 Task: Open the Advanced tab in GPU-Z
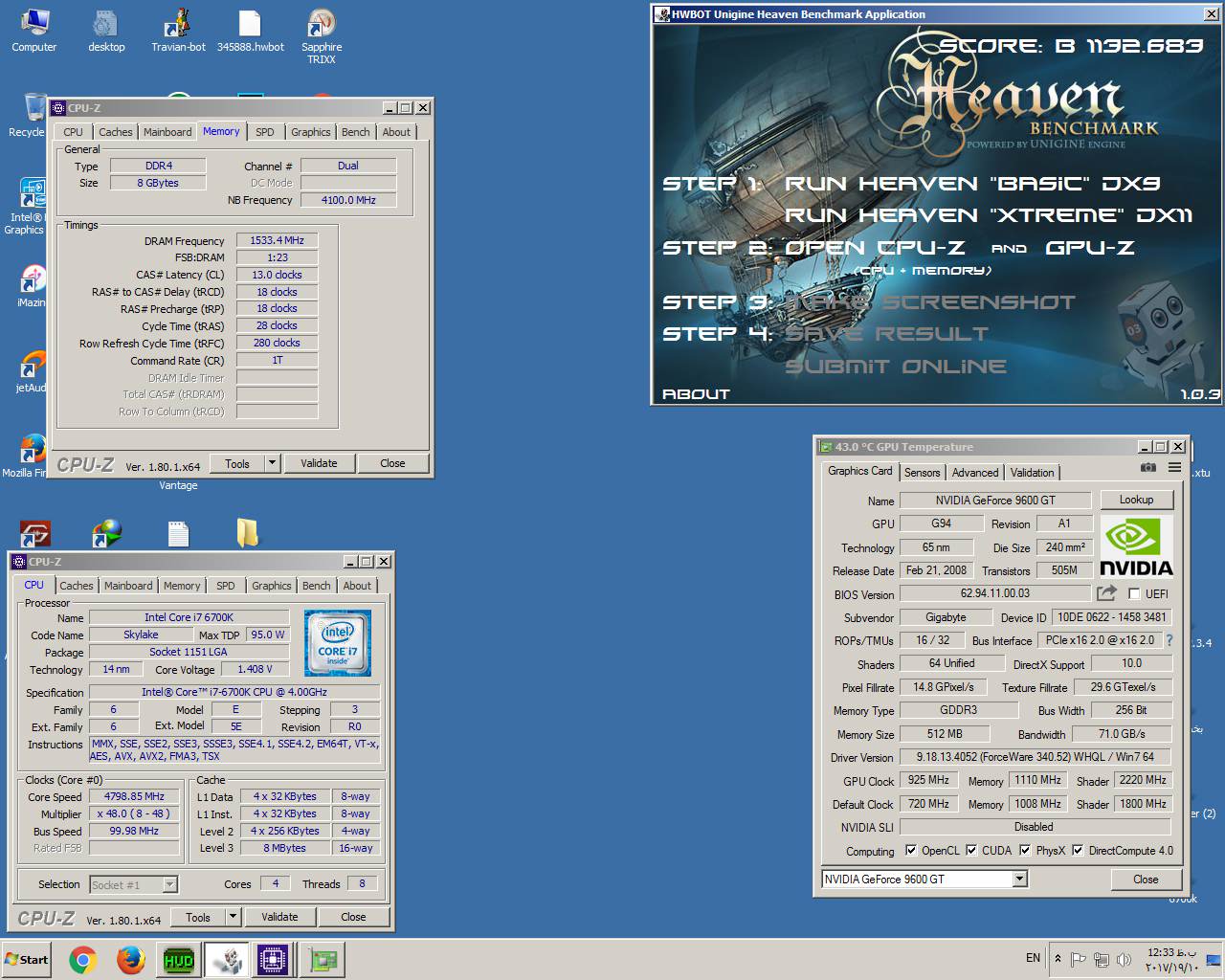coord(975,472)
